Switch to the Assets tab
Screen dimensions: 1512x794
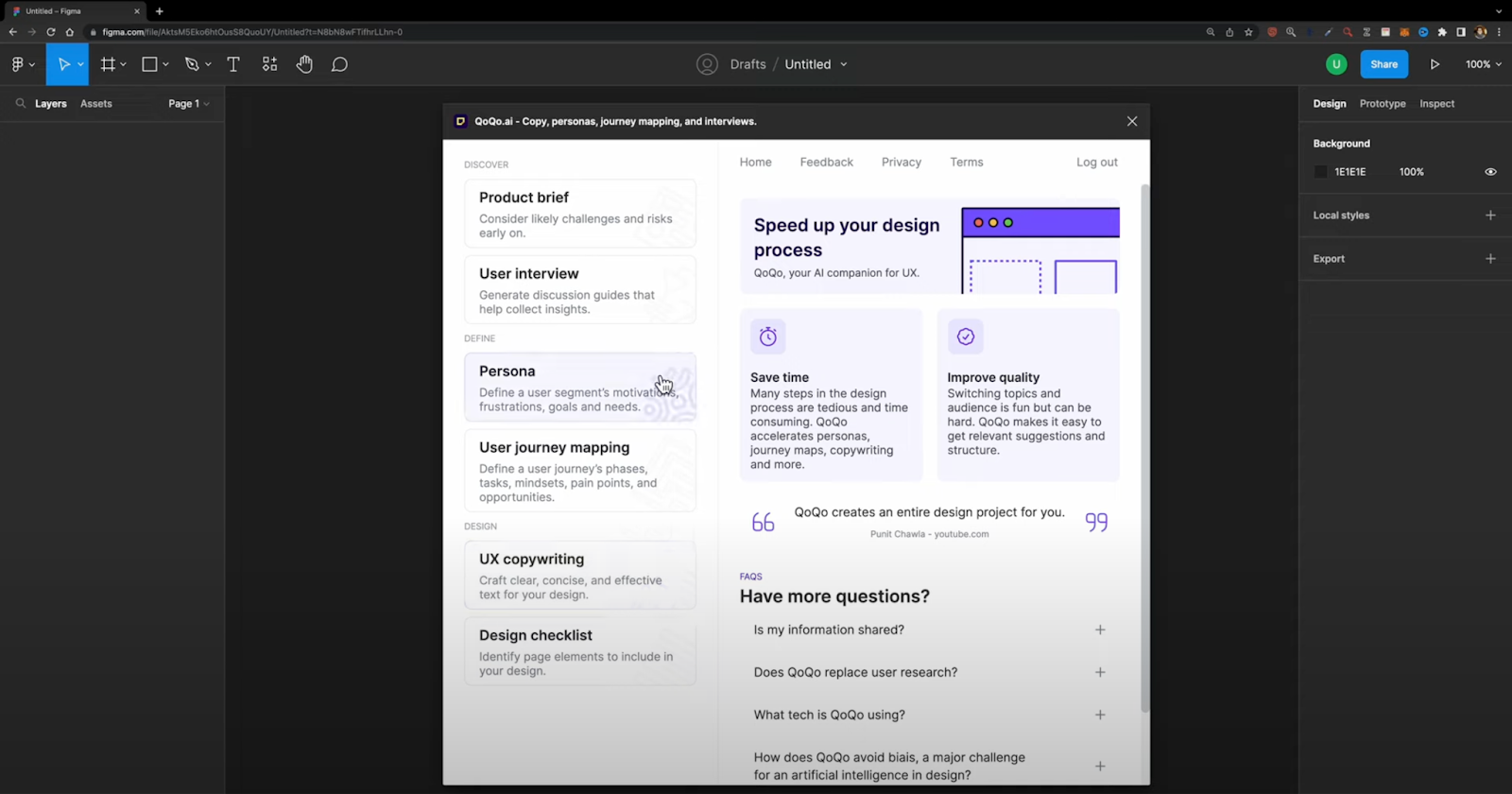(96, 104)
